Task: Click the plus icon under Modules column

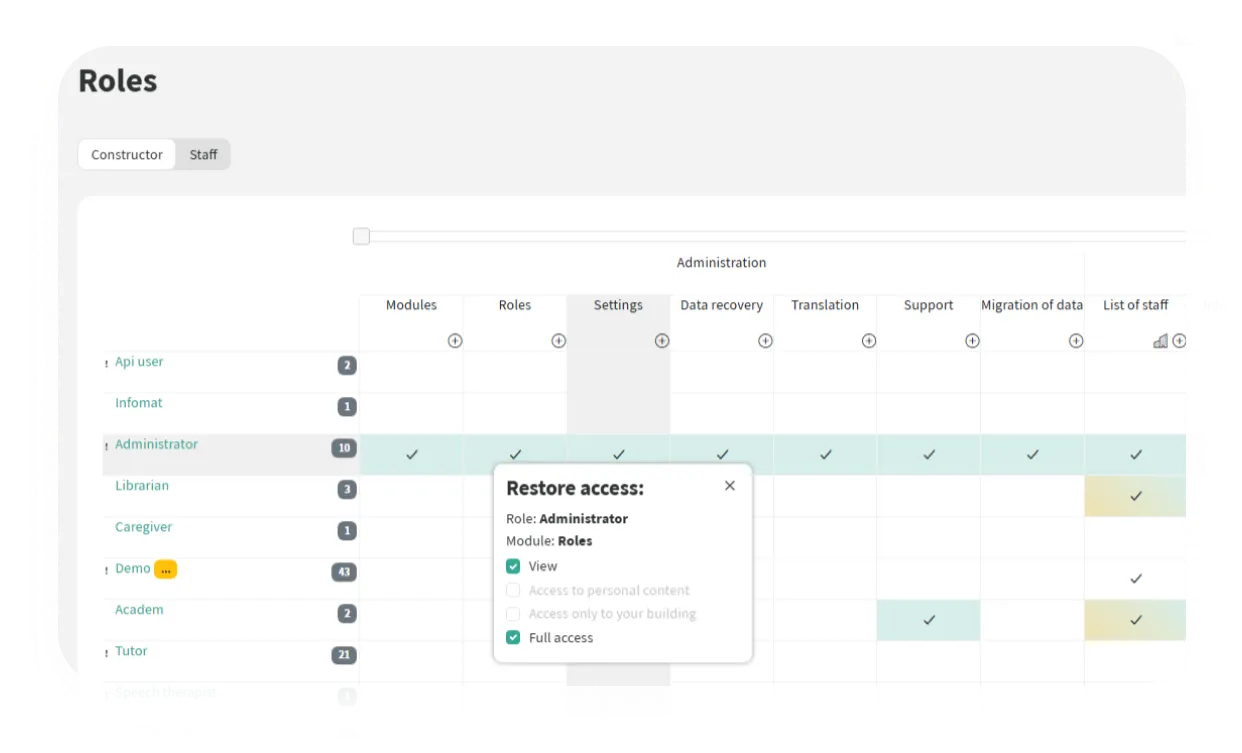Action: coord(455,341)
